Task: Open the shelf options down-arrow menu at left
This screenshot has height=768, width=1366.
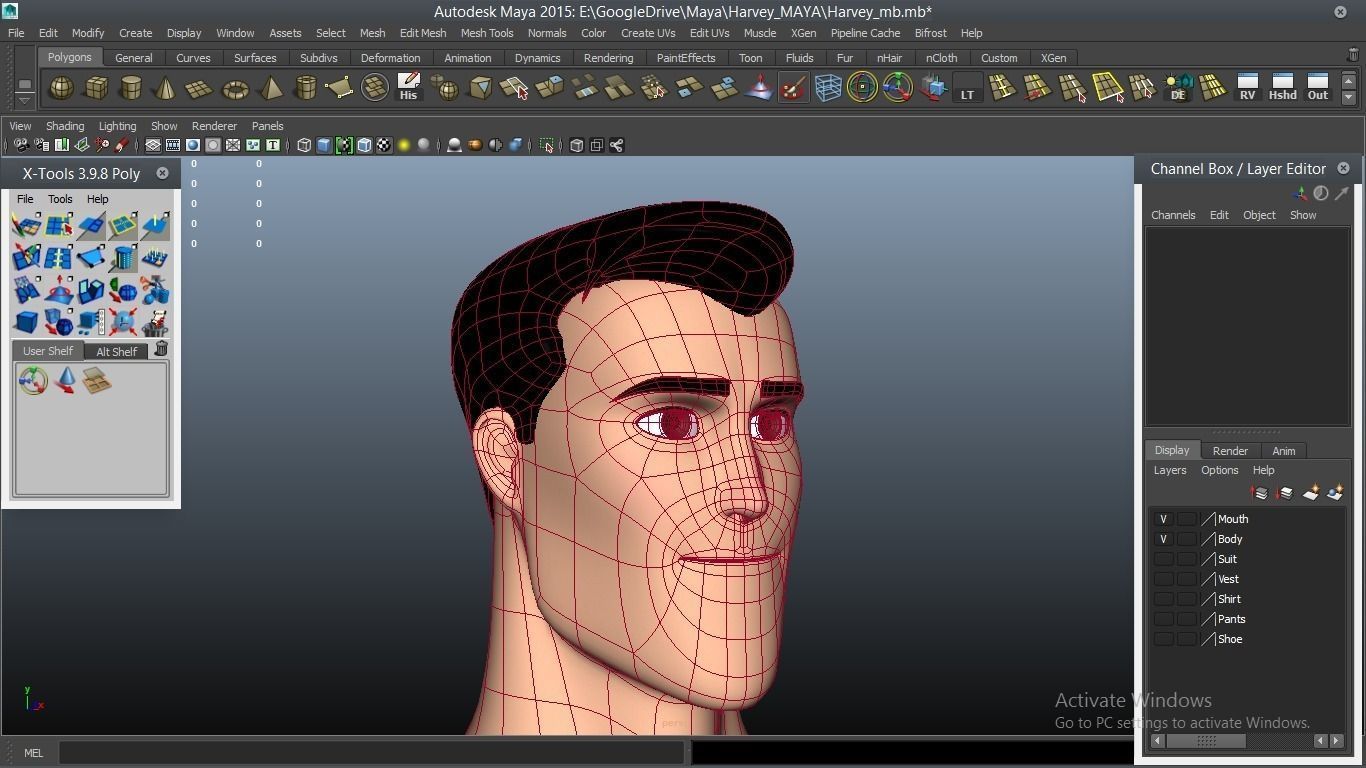Action: pyautogui.click(x=24, y=100)
